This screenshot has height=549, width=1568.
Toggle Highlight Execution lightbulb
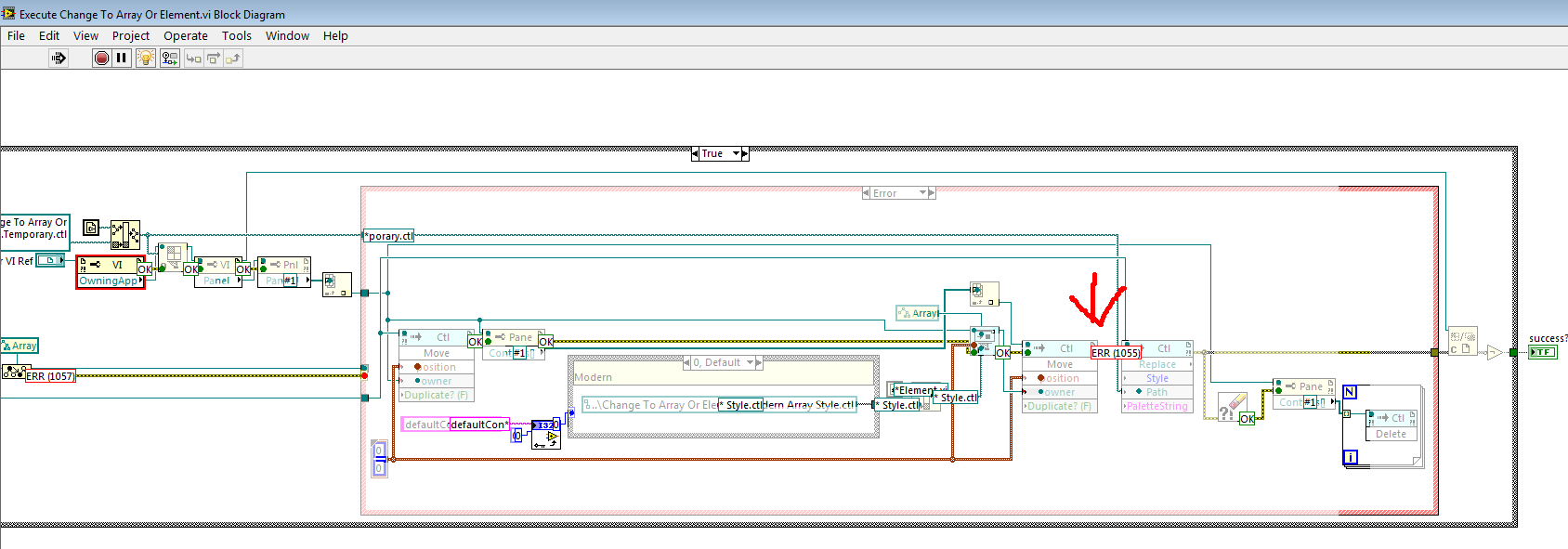click(x=146, y=58)
